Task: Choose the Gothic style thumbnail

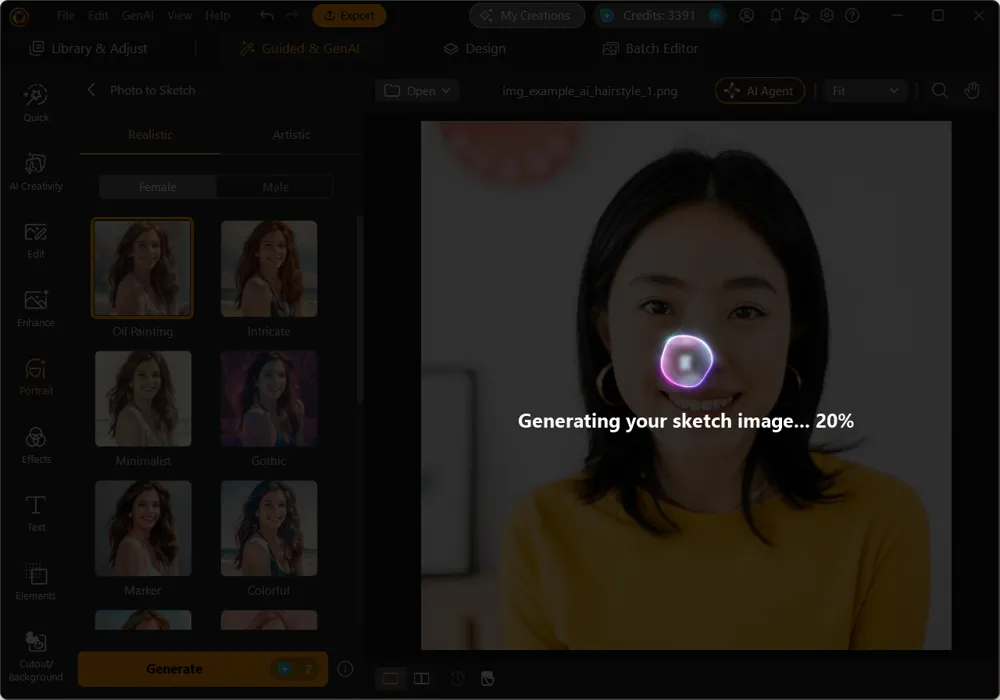Action: point(268,398)
